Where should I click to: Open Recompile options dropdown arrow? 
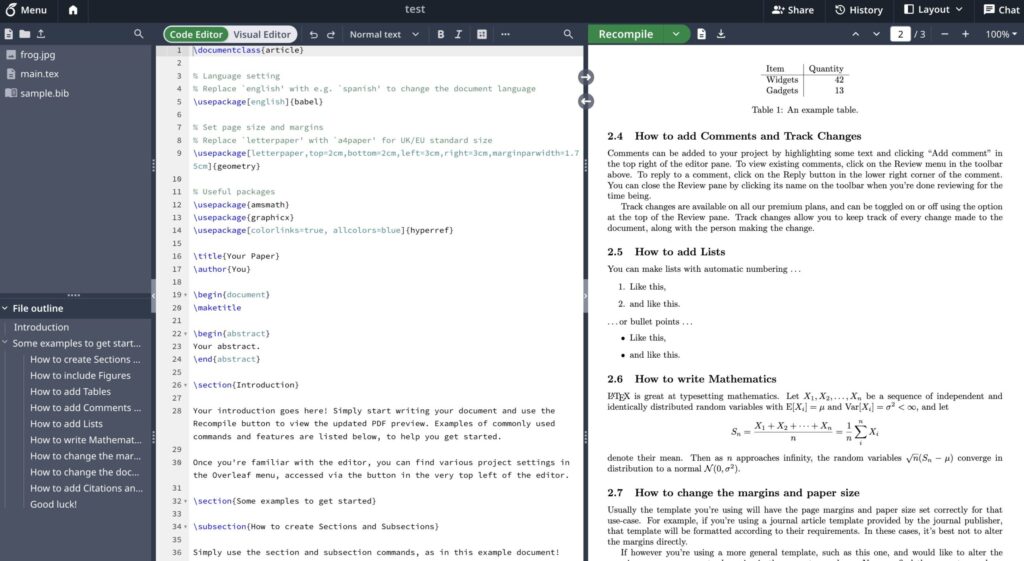coord(676,34)
